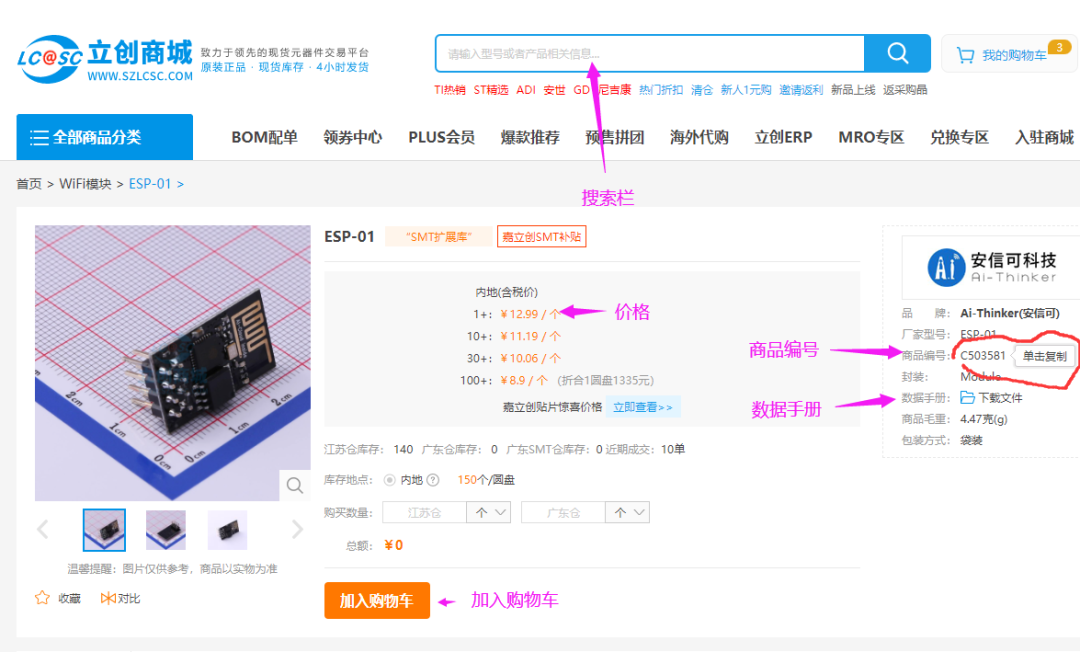Viewport: 1080px width, 652px height.
Task: Expand the 全部商品分类 category menu
Action: (105, 137)
